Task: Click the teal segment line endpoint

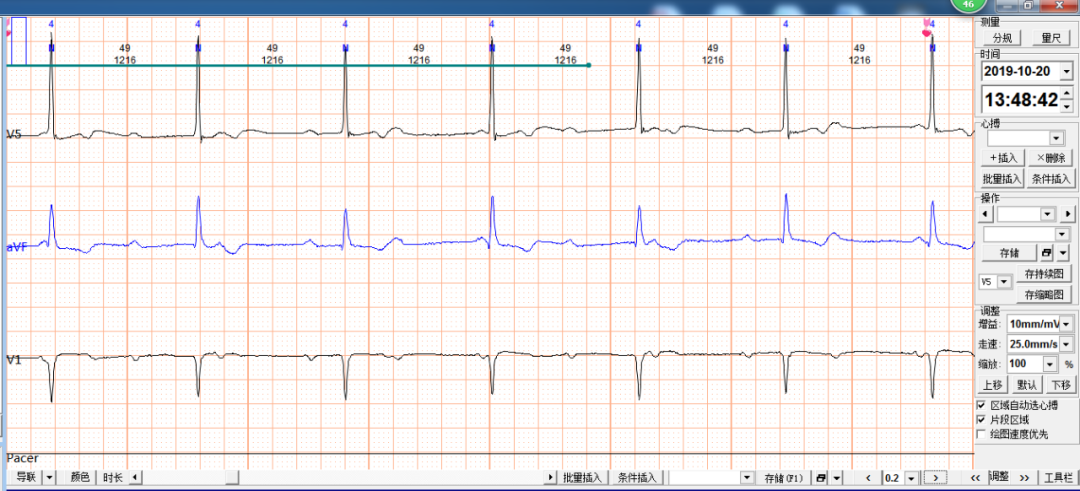Action: [x=589, y=65]
